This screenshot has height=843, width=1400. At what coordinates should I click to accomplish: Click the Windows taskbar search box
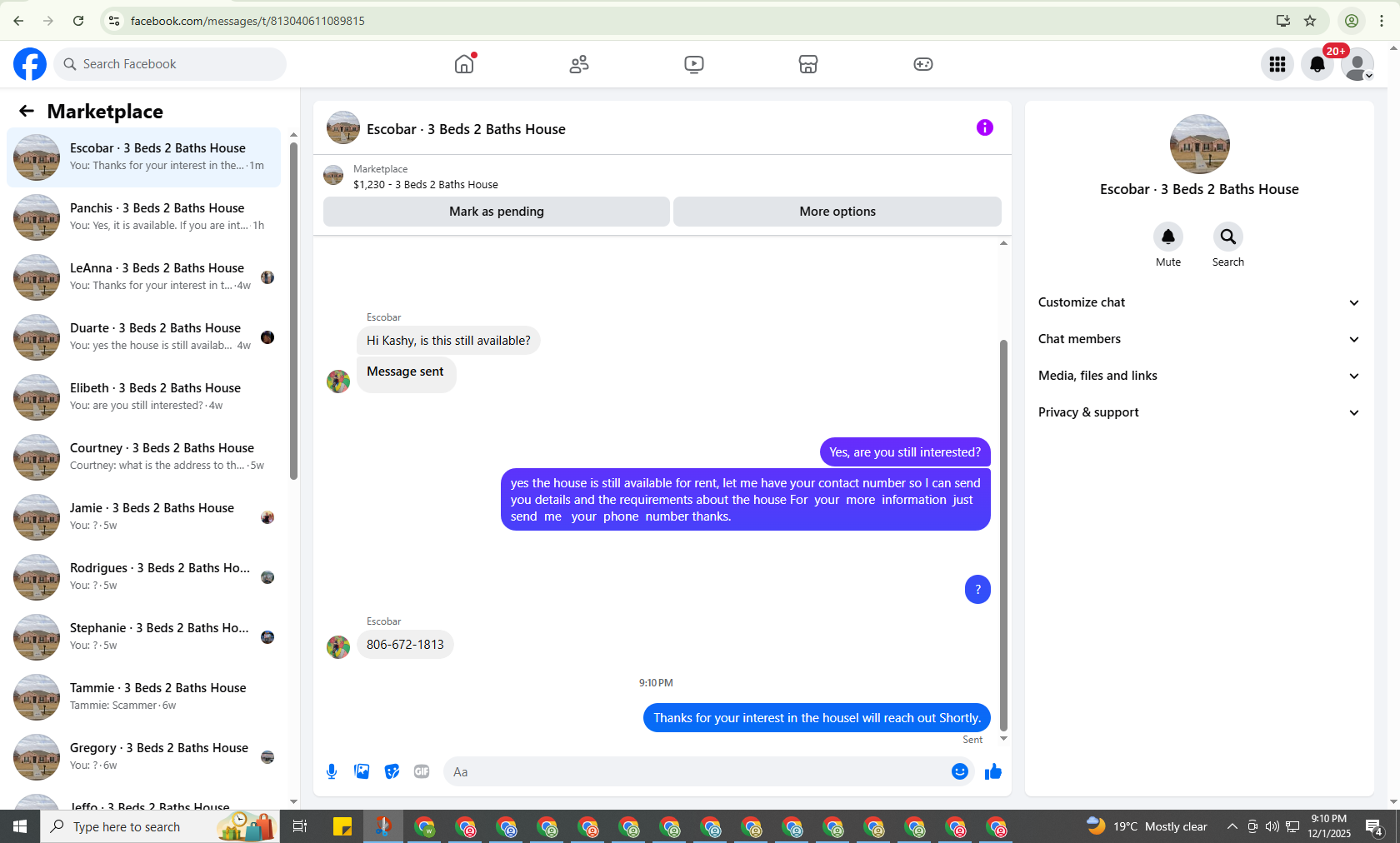pos(160,826)
